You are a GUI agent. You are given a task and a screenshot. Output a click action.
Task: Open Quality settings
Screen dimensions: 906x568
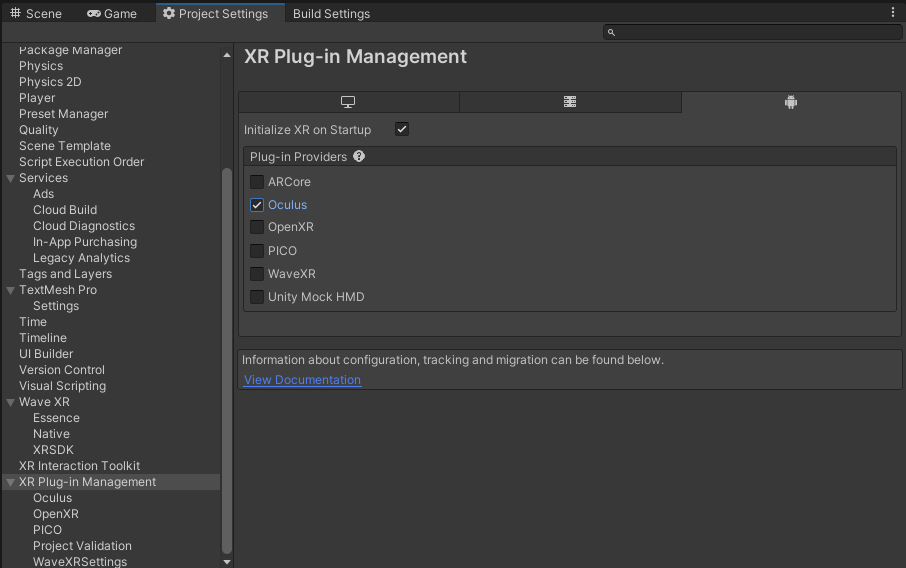39,130
